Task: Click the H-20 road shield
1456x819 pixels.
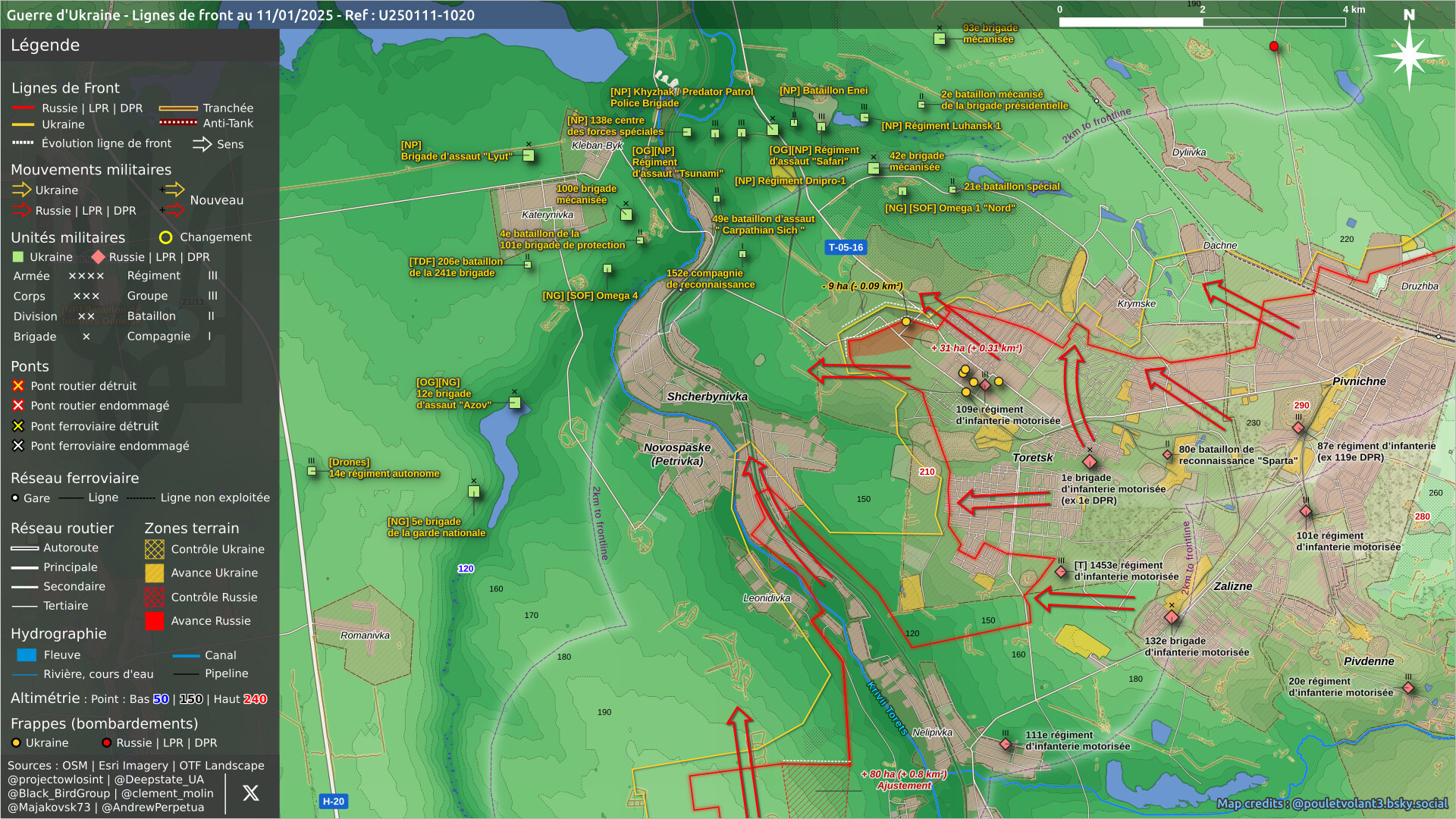Action: [x=334, y=801]
